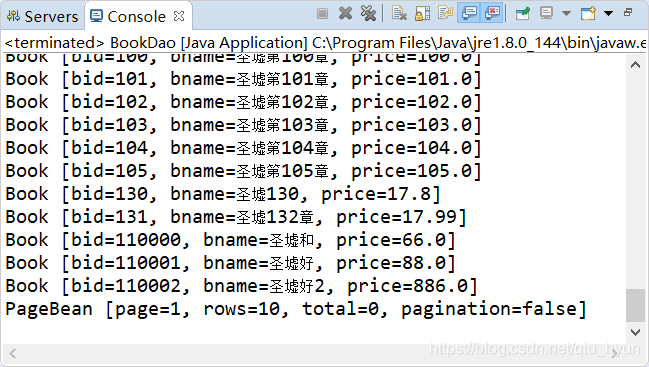Click the Console tab monitor icon
Image resolution: width=649 pixels, height=367 pixels.
tap(96, 16)
